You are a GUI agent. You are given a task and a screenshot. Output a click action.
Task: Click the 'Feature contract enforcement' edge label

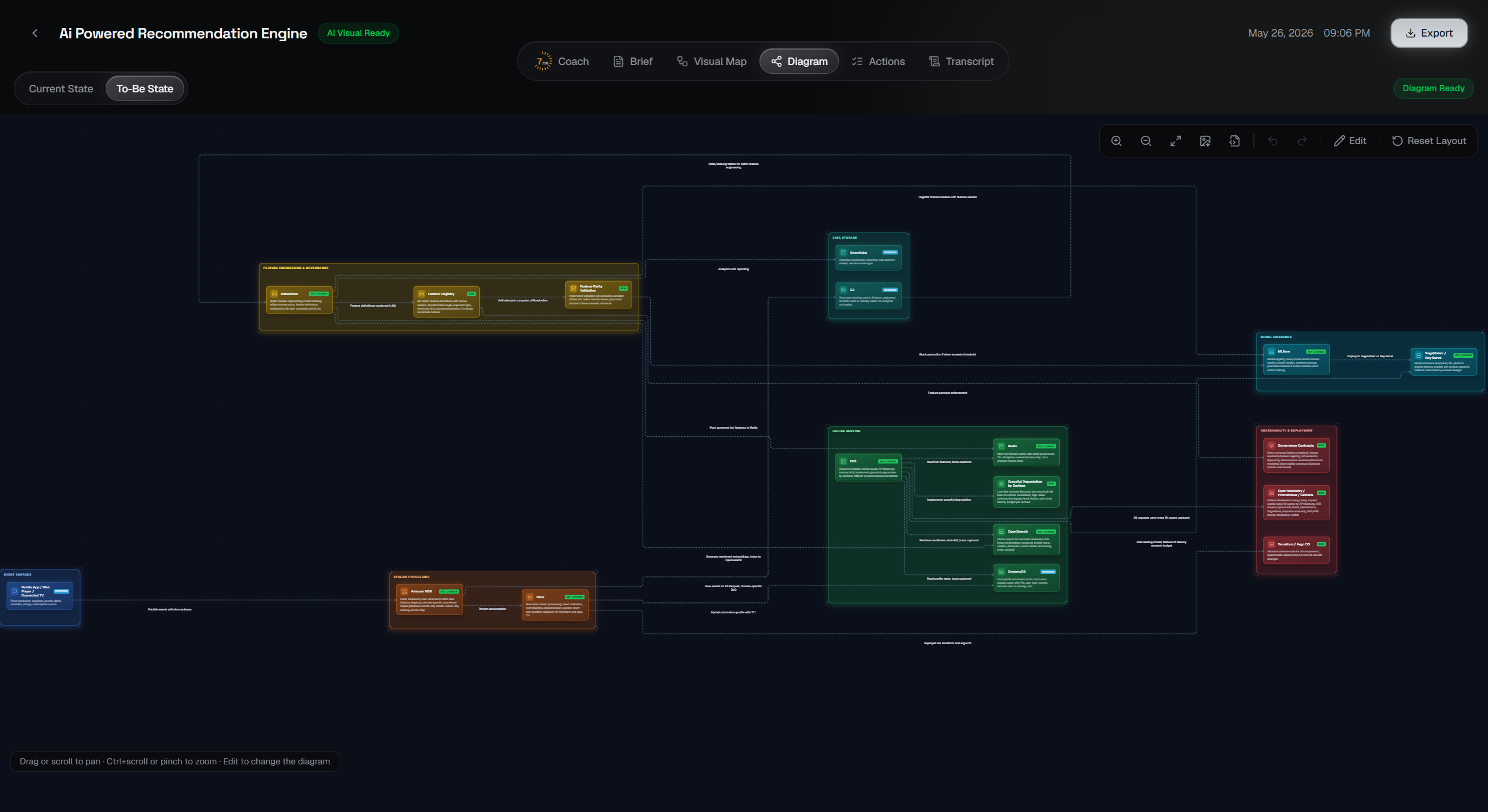pos(947,393)
